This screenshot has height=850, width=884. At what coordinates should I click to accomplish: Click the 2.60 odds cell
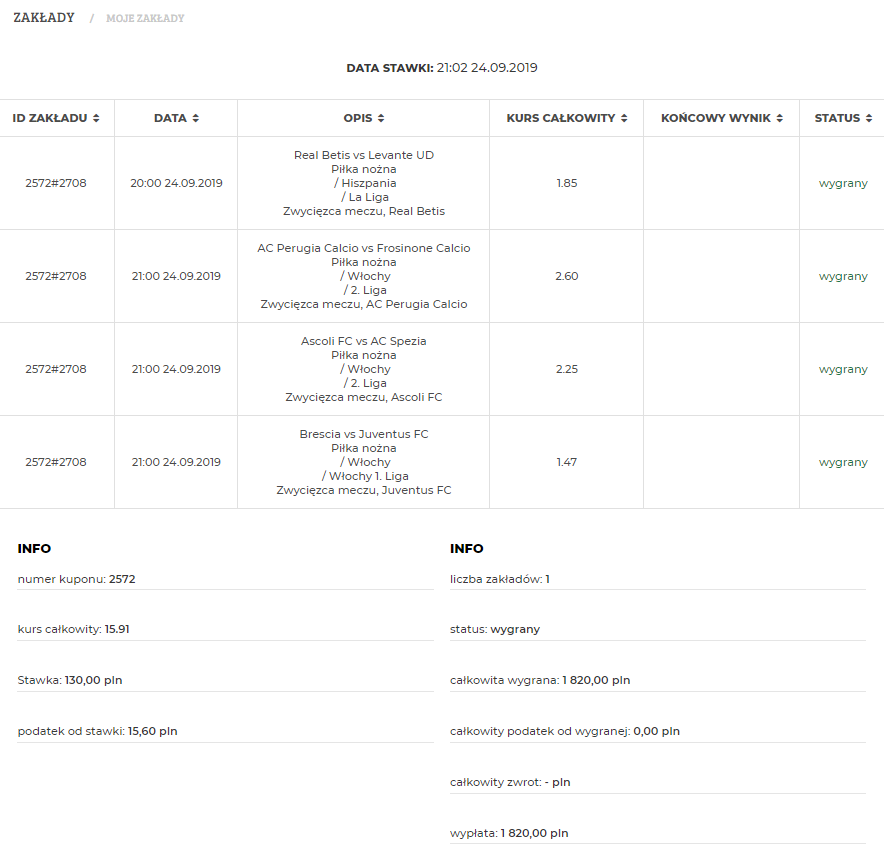tap(567, 276)
